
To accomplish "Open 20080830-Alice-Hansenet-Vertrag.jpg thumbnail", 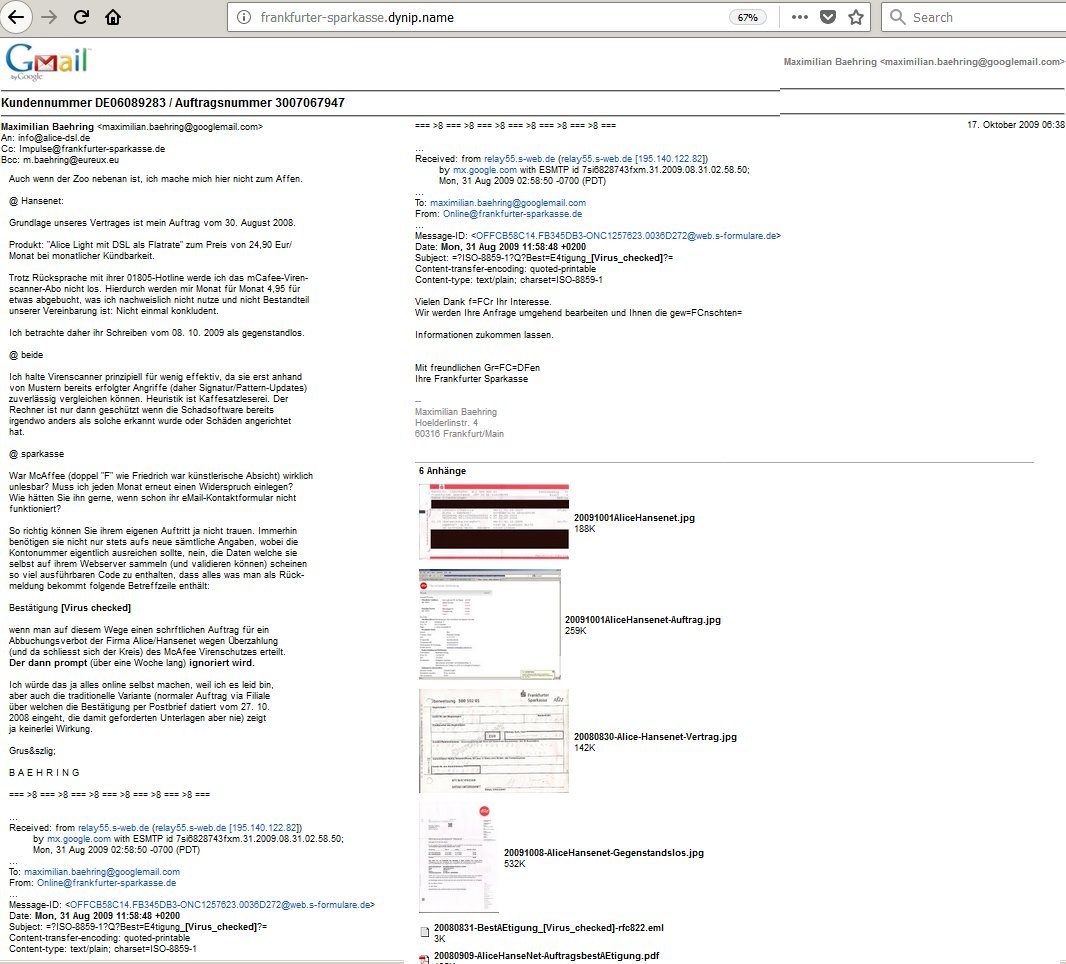I will coord(493,740).
